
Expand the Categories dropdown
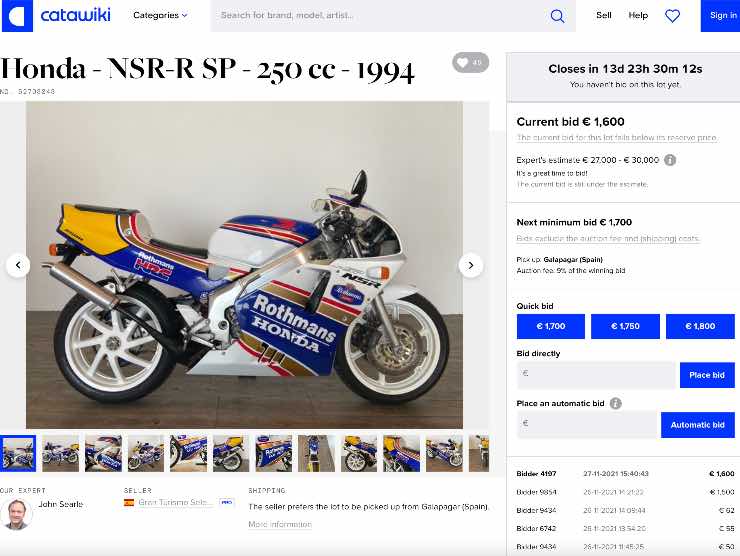(x=160, y=15)
